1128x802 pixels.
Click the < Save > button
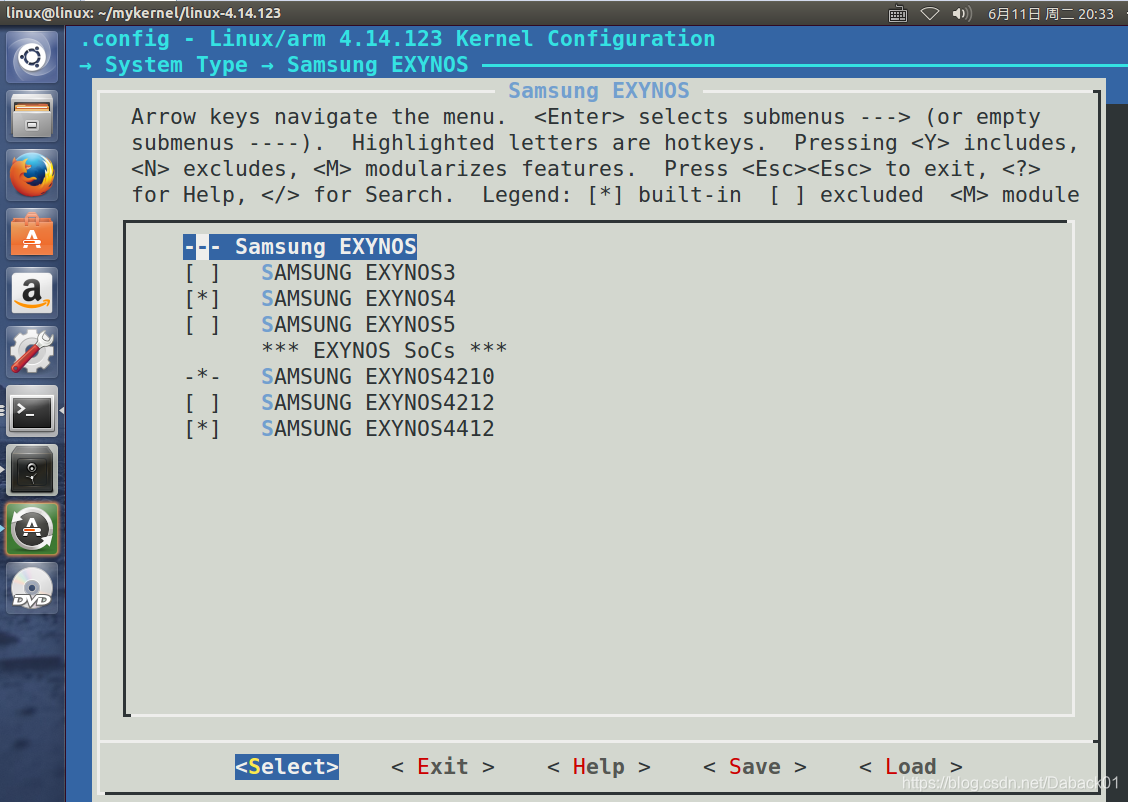click(755, 767)
